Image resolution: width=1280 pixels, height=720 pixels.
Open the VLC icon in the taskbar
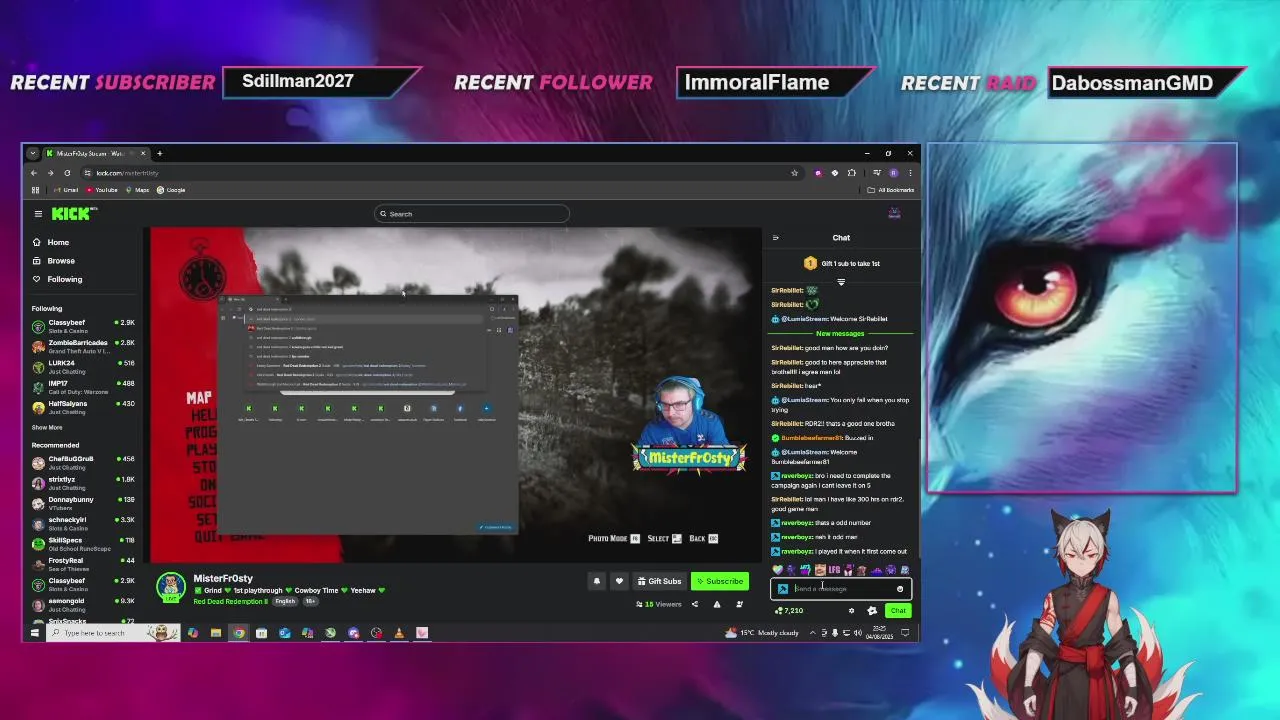(x=399, y=633)
